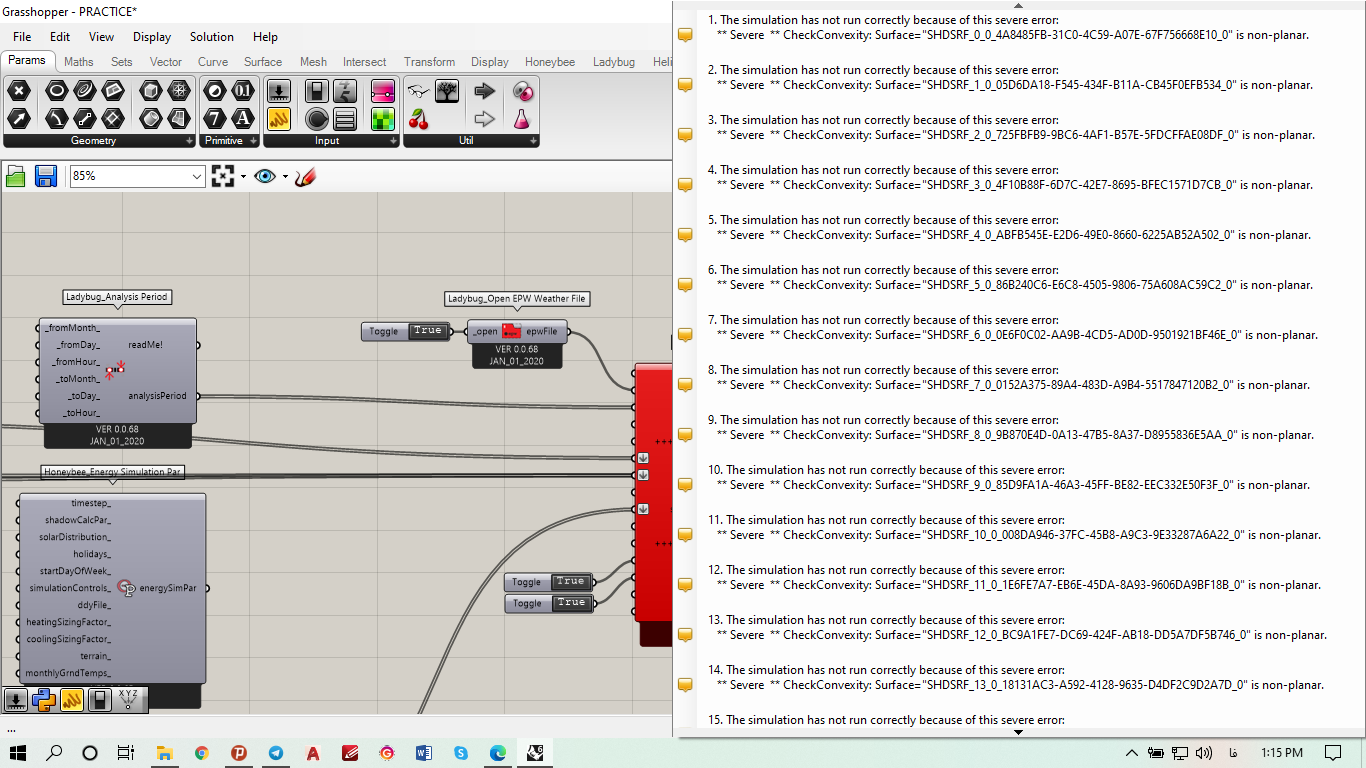Open the Python icon in canvas widget bar

point(43,699)
